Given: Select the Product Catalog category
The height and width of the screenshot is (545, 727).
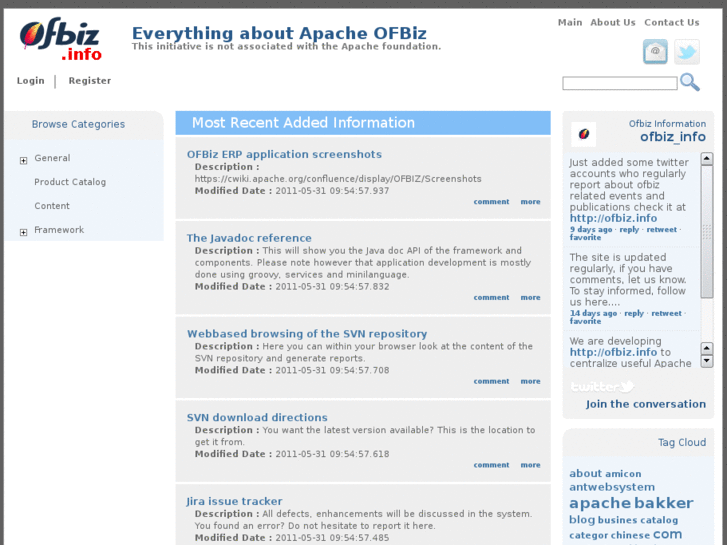Looking at the screenshot, I should [70, 182].
